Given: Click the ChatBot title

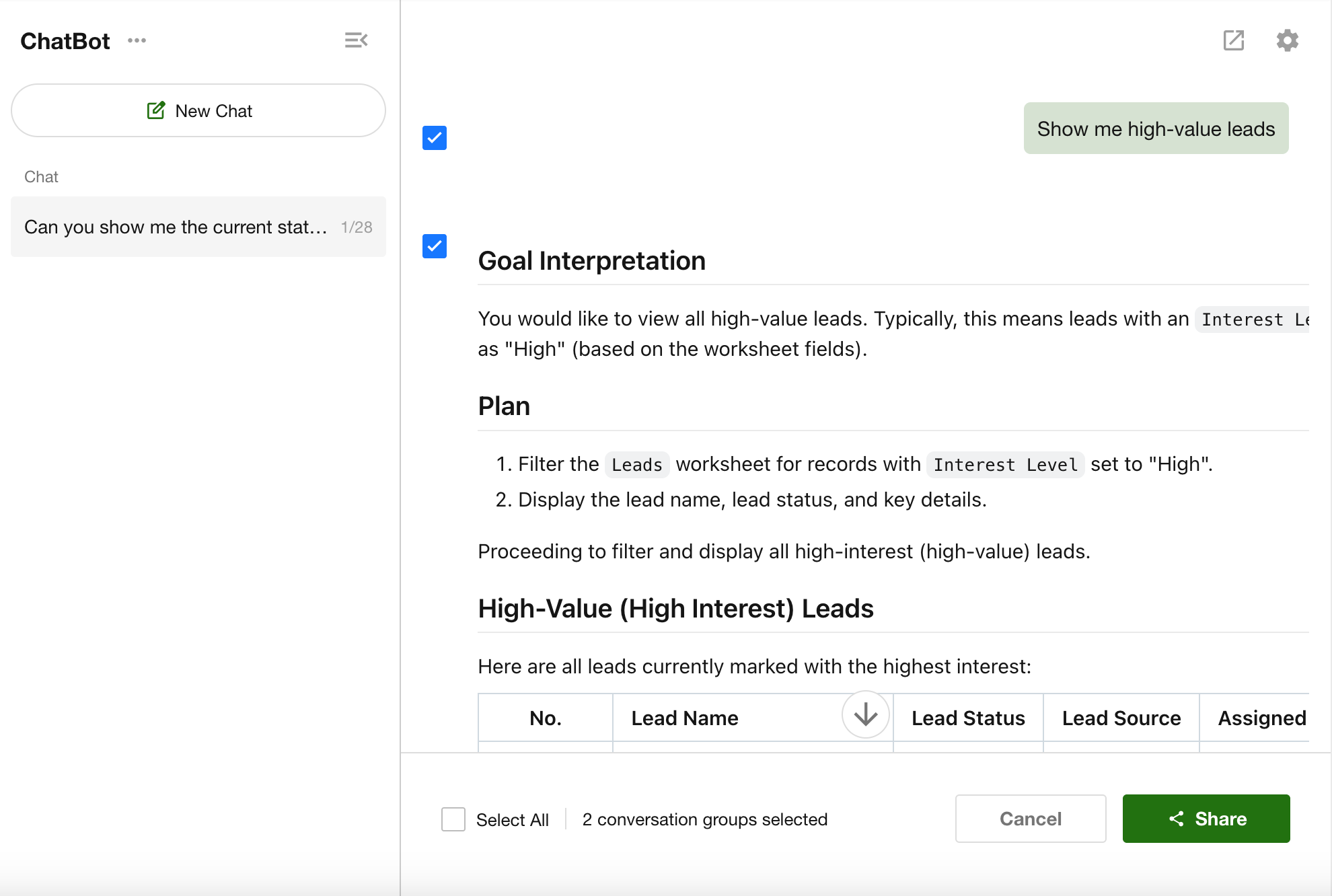Looking at the screenshot, I should pos(65,41).
